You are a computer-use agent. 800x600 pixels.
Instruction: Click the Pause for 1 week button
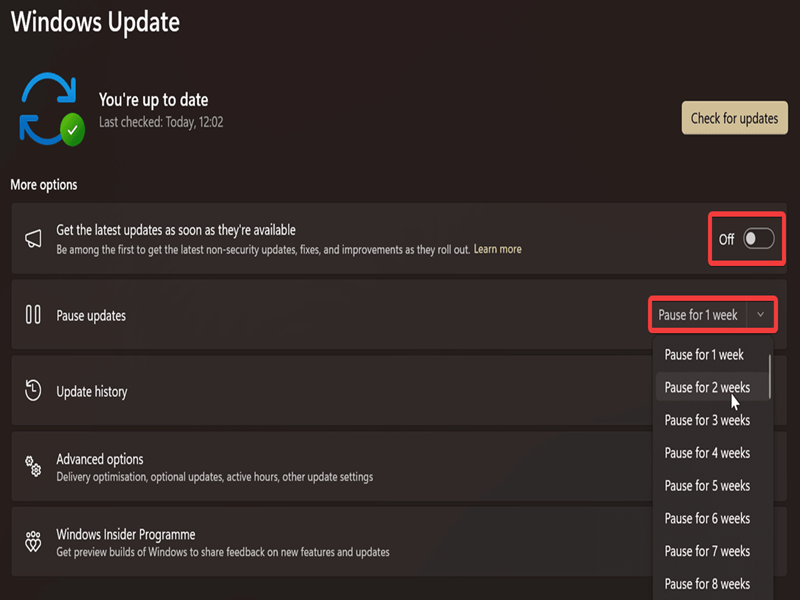(698, 315)
